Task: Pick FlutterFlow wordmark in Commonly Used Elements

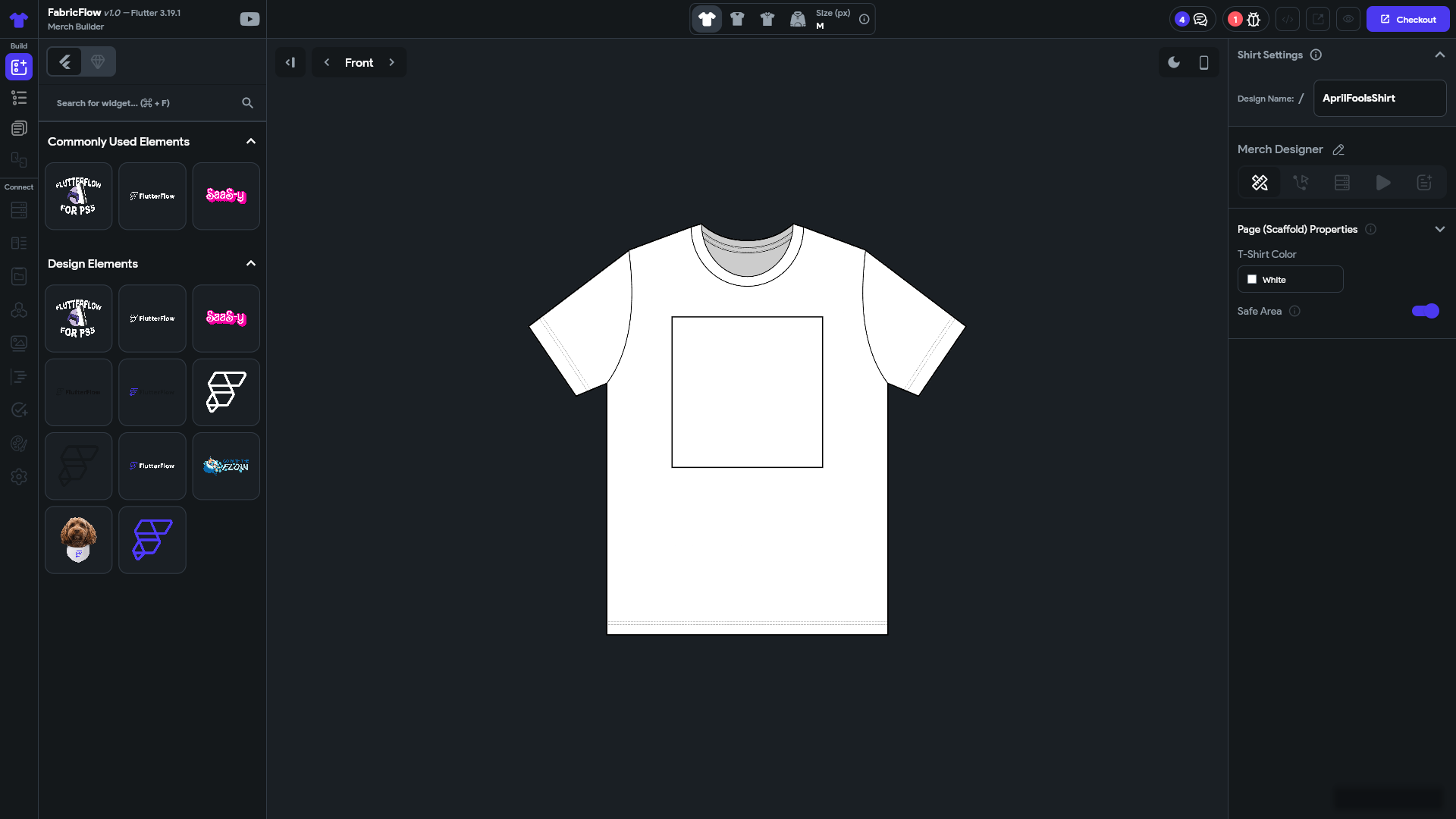Action: (x=152, y=196)
